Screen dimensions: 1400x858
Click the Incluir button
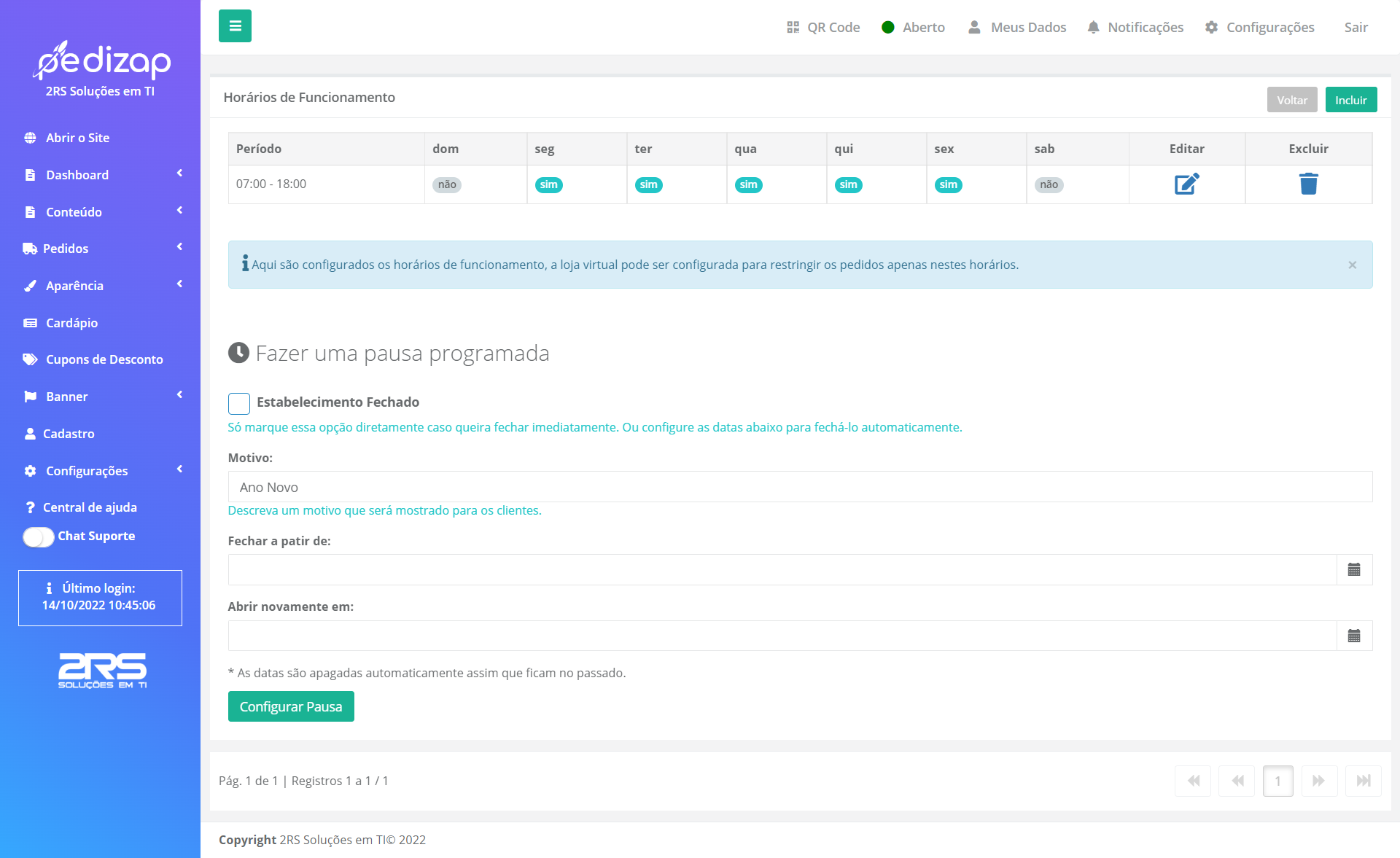tap(1350, 100)
